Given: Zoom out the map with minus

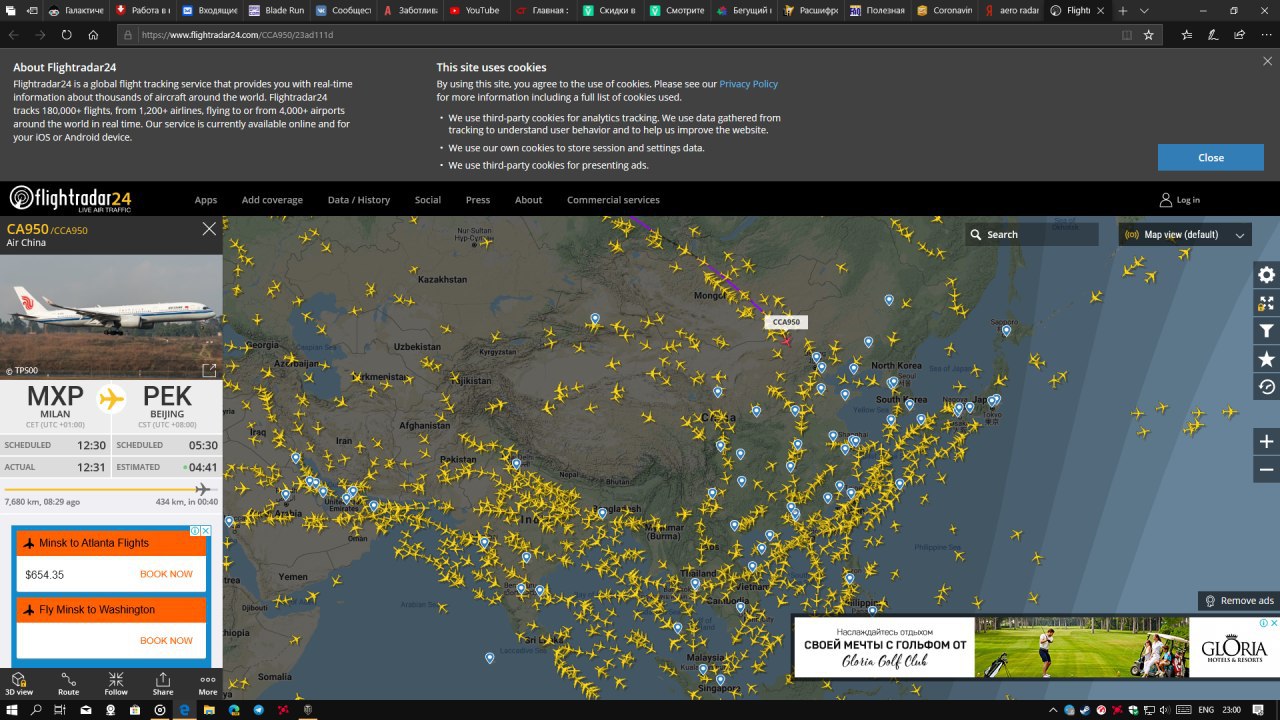Looking at the screenshot, I should point(1266,470).
